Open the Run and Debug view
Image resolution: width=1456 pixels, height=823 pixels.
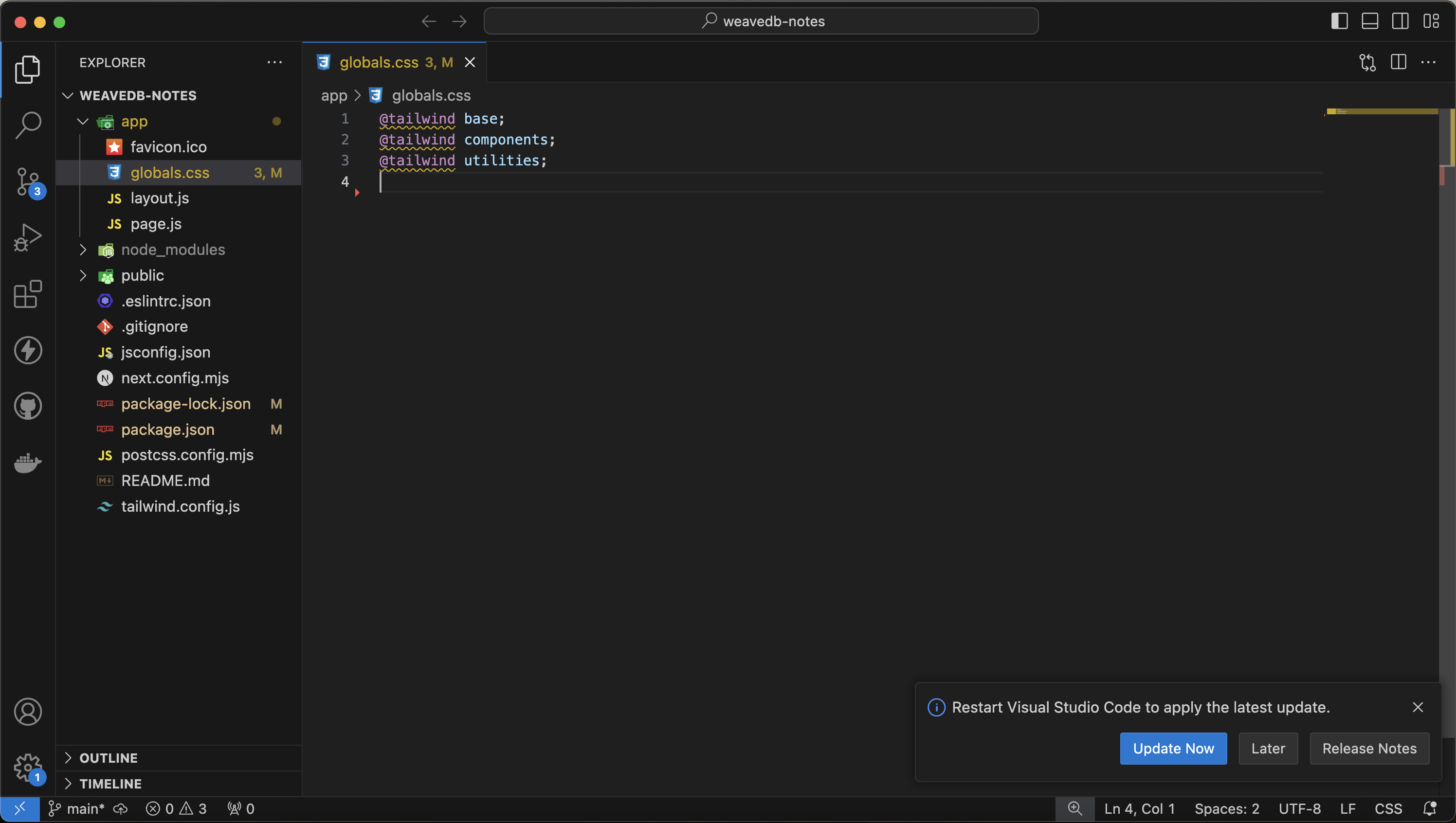[x=28, y=237]
